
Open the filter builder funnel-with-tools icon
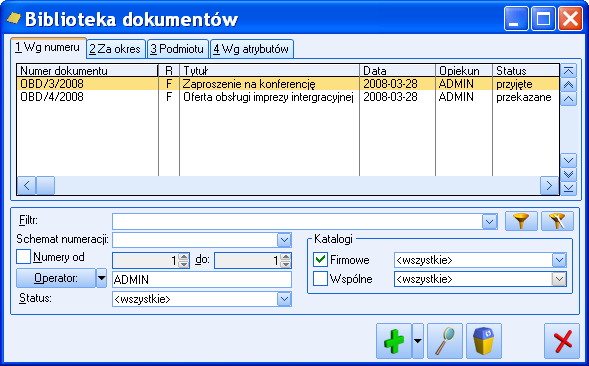[x=557, y=221]
